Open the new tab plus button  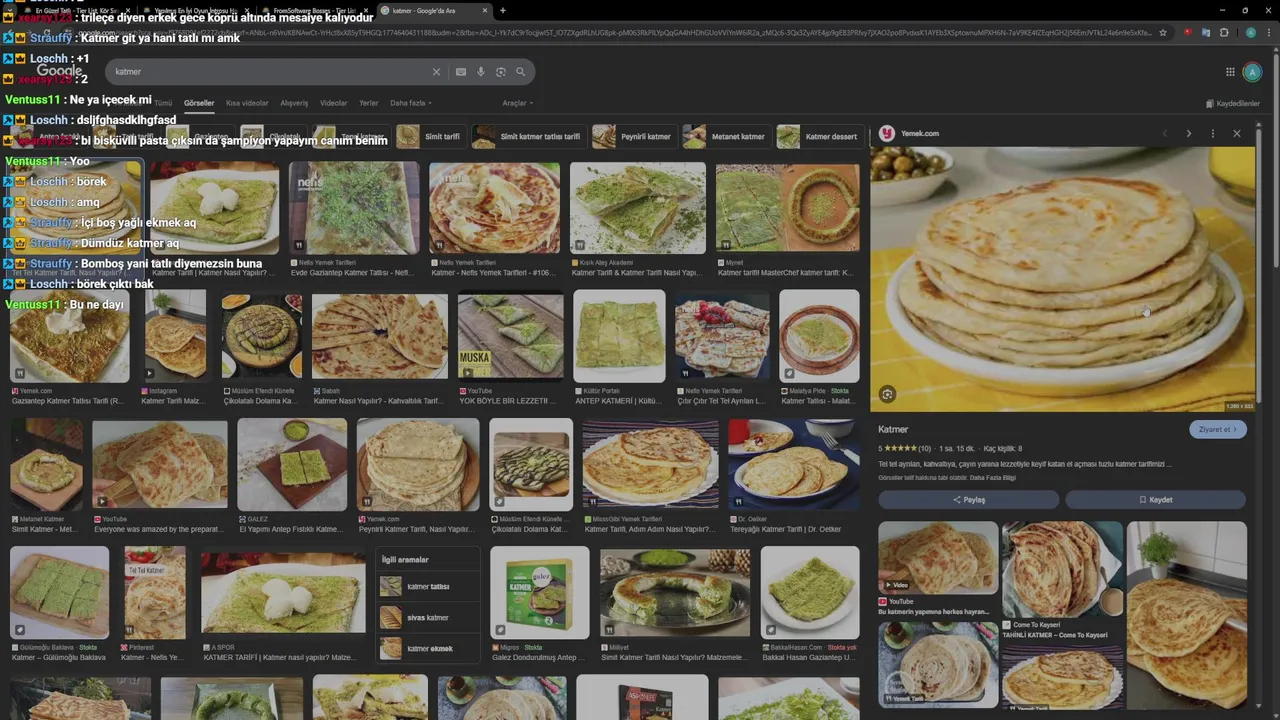502,10
